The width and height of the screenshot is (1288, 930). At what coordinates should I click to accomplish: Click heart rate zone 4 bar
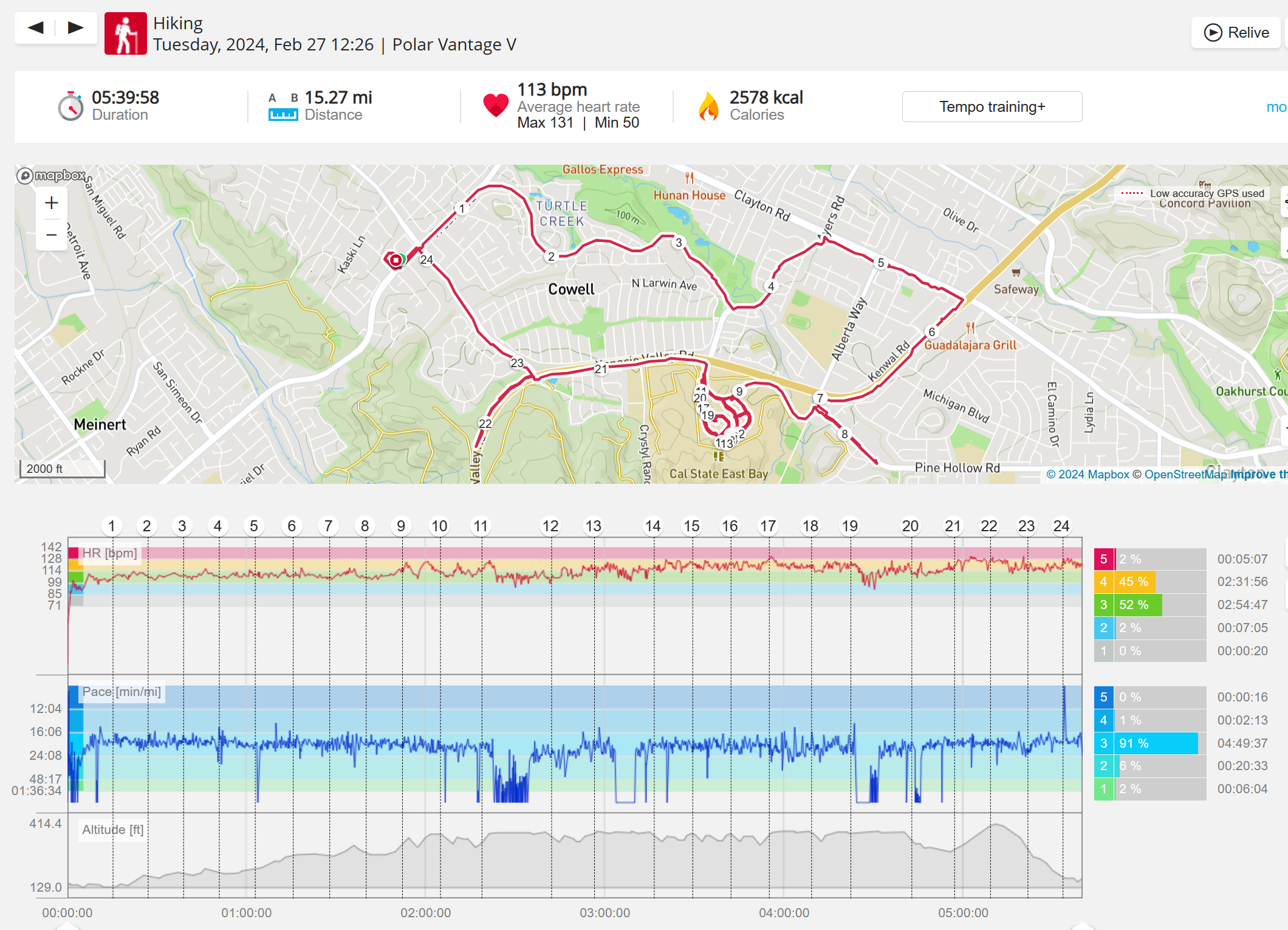click(1134, 582)
